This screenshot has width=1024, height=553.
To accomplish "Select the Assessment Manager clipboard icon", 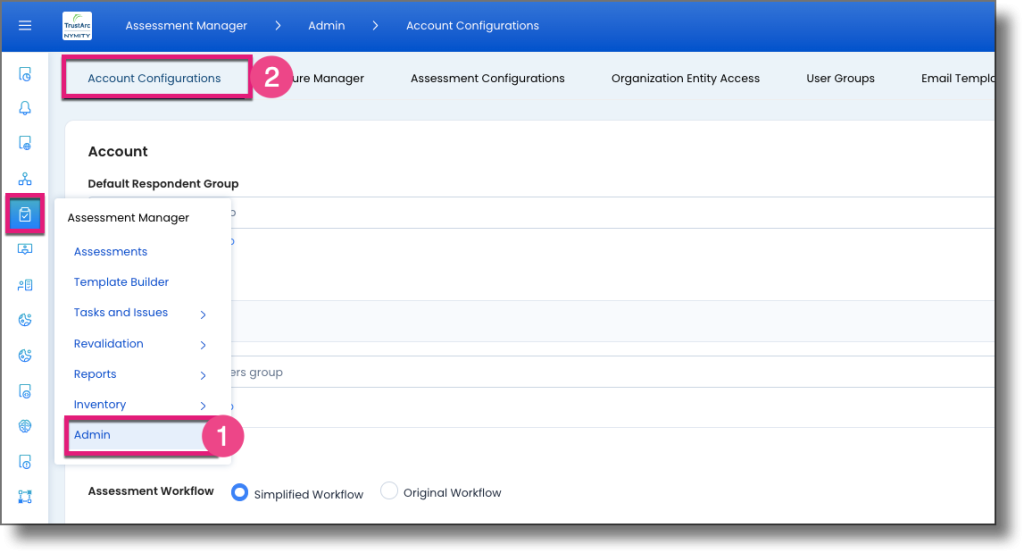I will (x=25, y=214).
